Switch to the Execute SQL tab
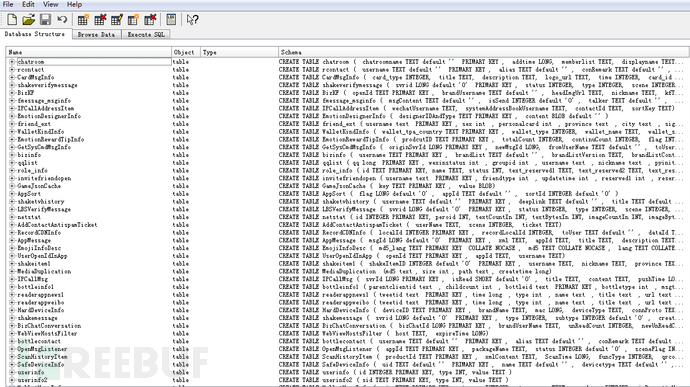This screenshot has height=387, width=690. coord(146,34)
